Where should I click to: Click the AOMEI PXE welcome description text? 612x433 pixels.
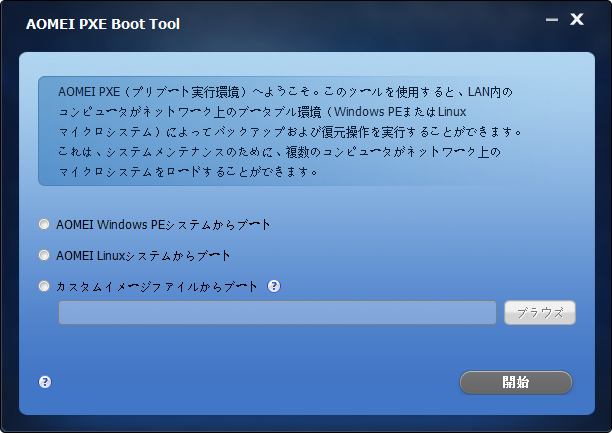tap(289, 131)
